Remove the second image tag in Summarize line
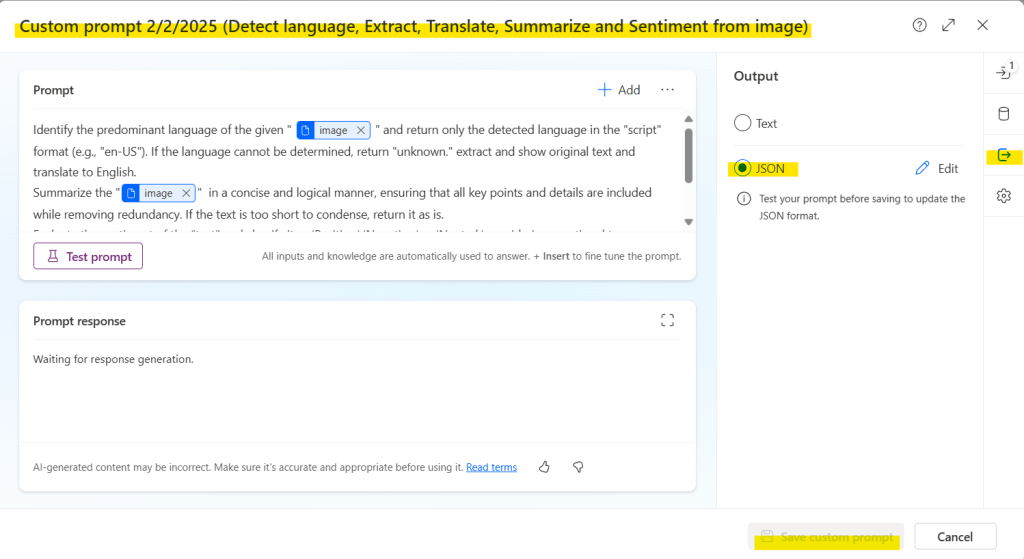 pyautogui.click(x=186, y=193)
